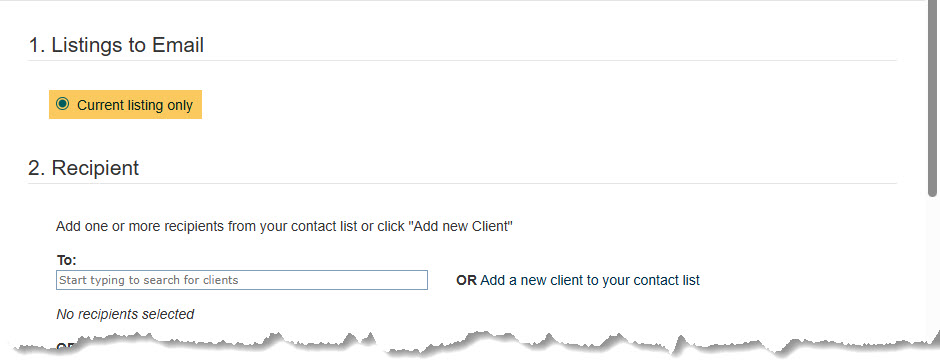The image size is (940, 360).
Task: Click the '1. Listings to Email' heading
Action: pyautogui.click(x=116, y=46)
